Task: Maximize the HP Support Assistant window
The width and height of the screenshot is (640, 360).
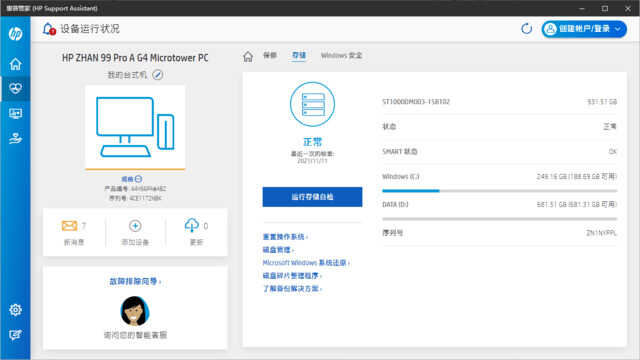Action: click(x=605, y=8)
